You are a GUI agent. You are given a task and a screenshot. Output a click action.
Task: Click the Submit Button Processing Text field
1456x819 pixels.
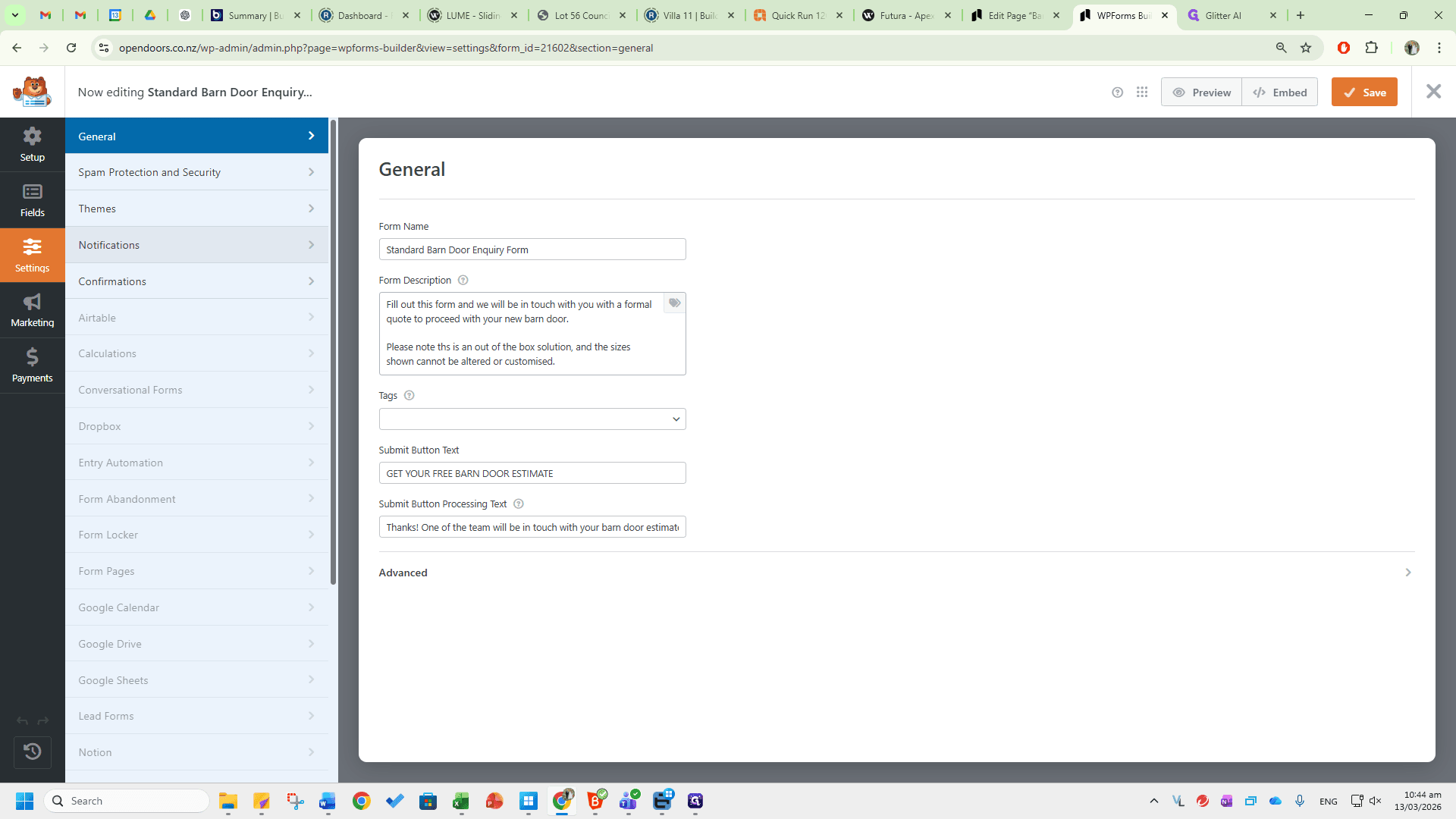532,527
